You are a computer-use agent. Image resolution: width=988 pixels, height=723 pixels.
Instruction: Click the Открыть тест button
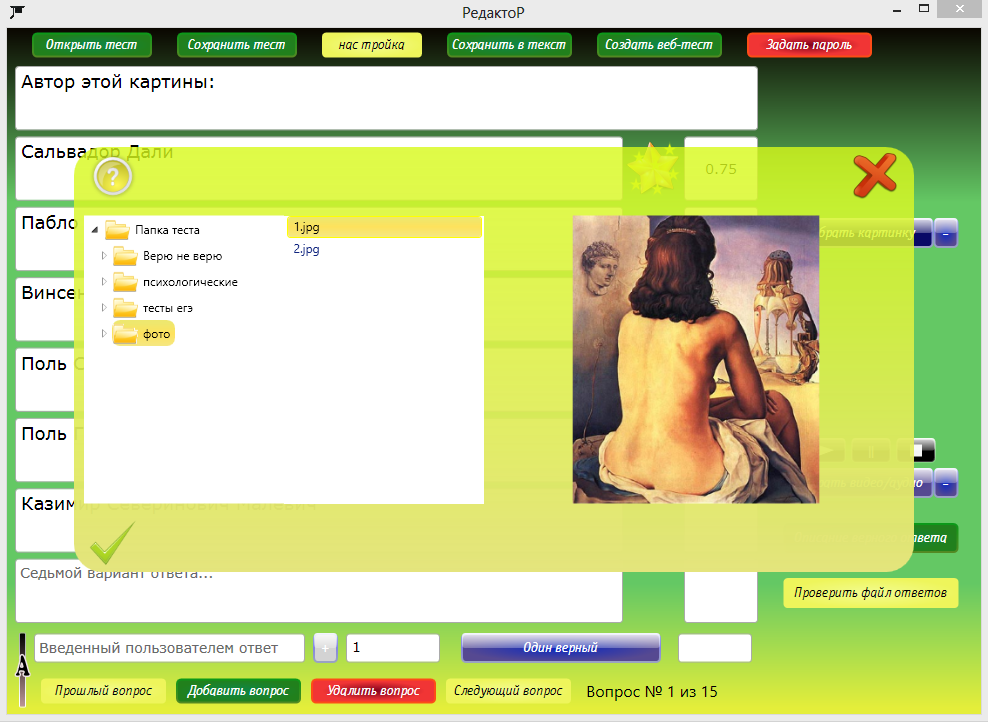tap(92, 45)
